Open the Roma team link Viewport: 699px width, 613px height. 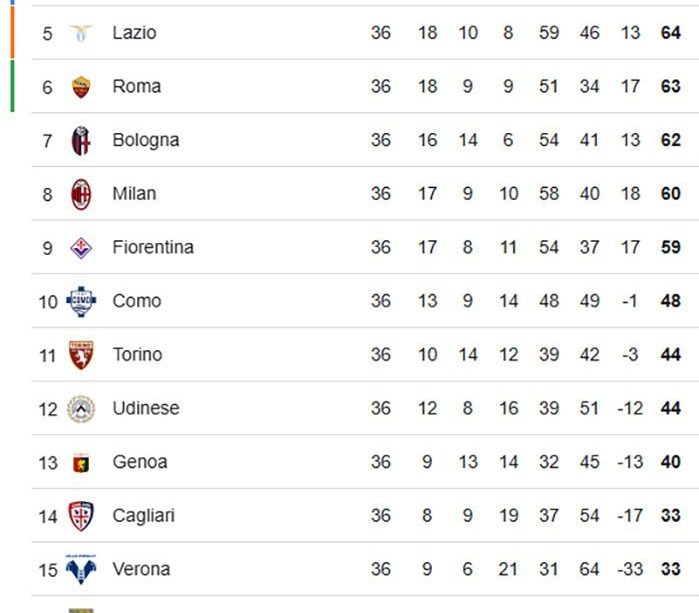136,86
